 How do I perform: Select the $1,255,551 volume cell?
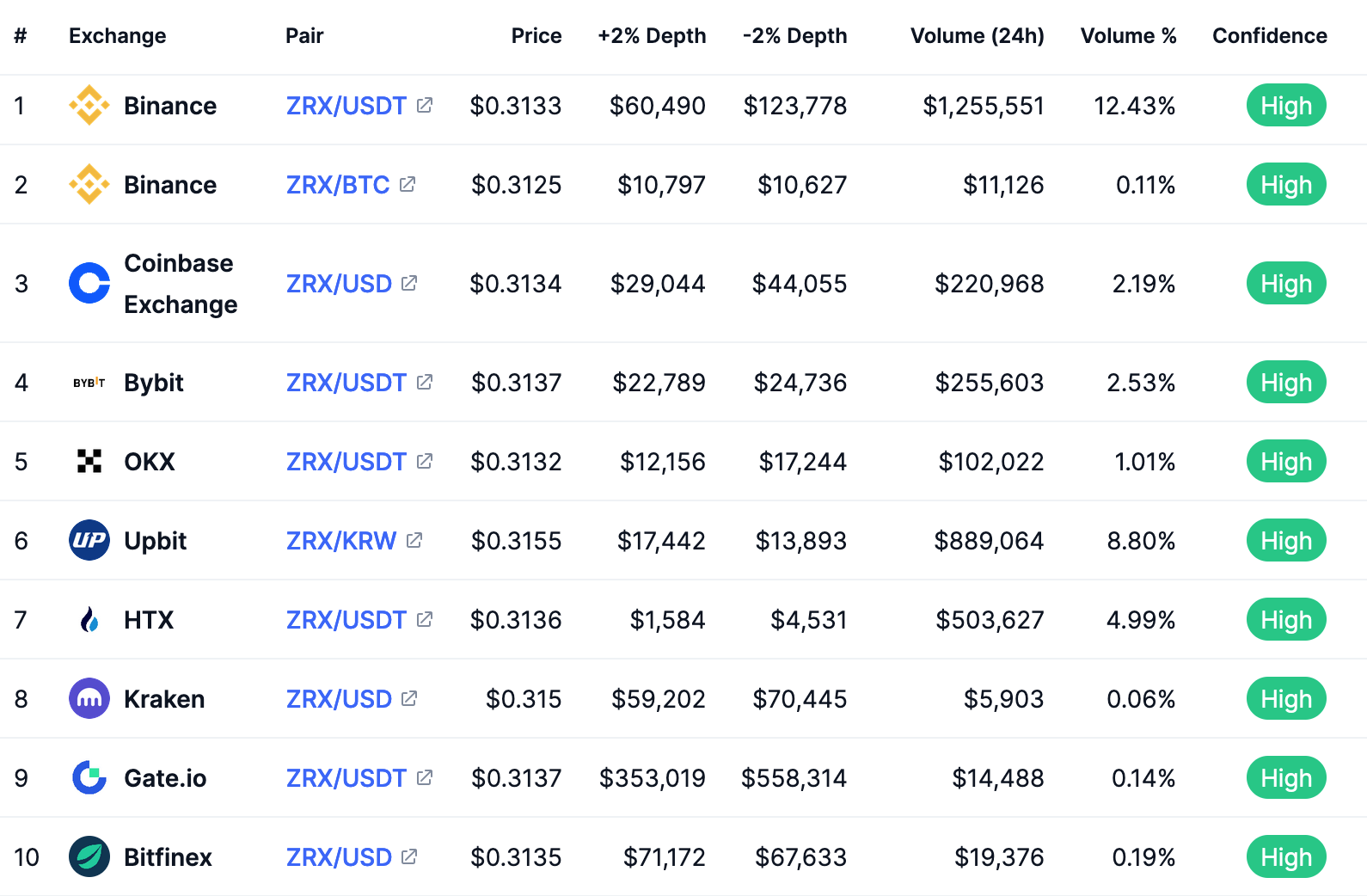coord(984,106)
